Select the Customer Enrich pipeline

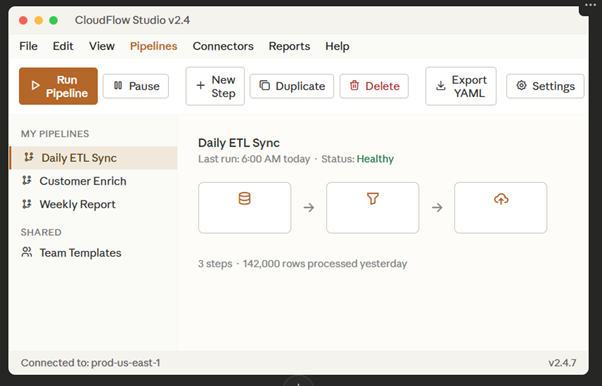click(93, 181)
